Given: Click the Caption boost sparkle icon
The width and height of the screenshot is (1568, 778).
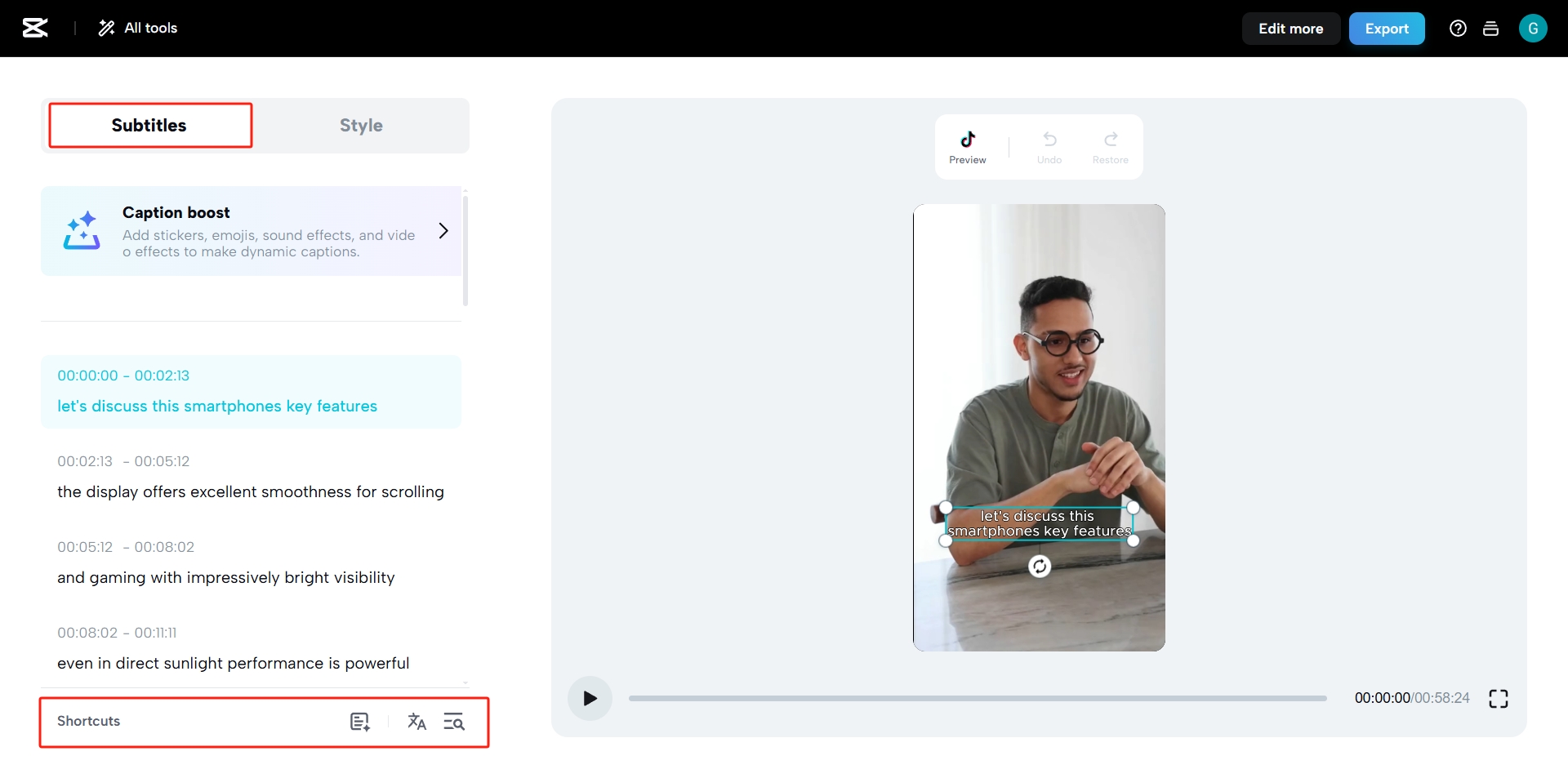Looking at the screenshot, I should (x=81, y=231).
